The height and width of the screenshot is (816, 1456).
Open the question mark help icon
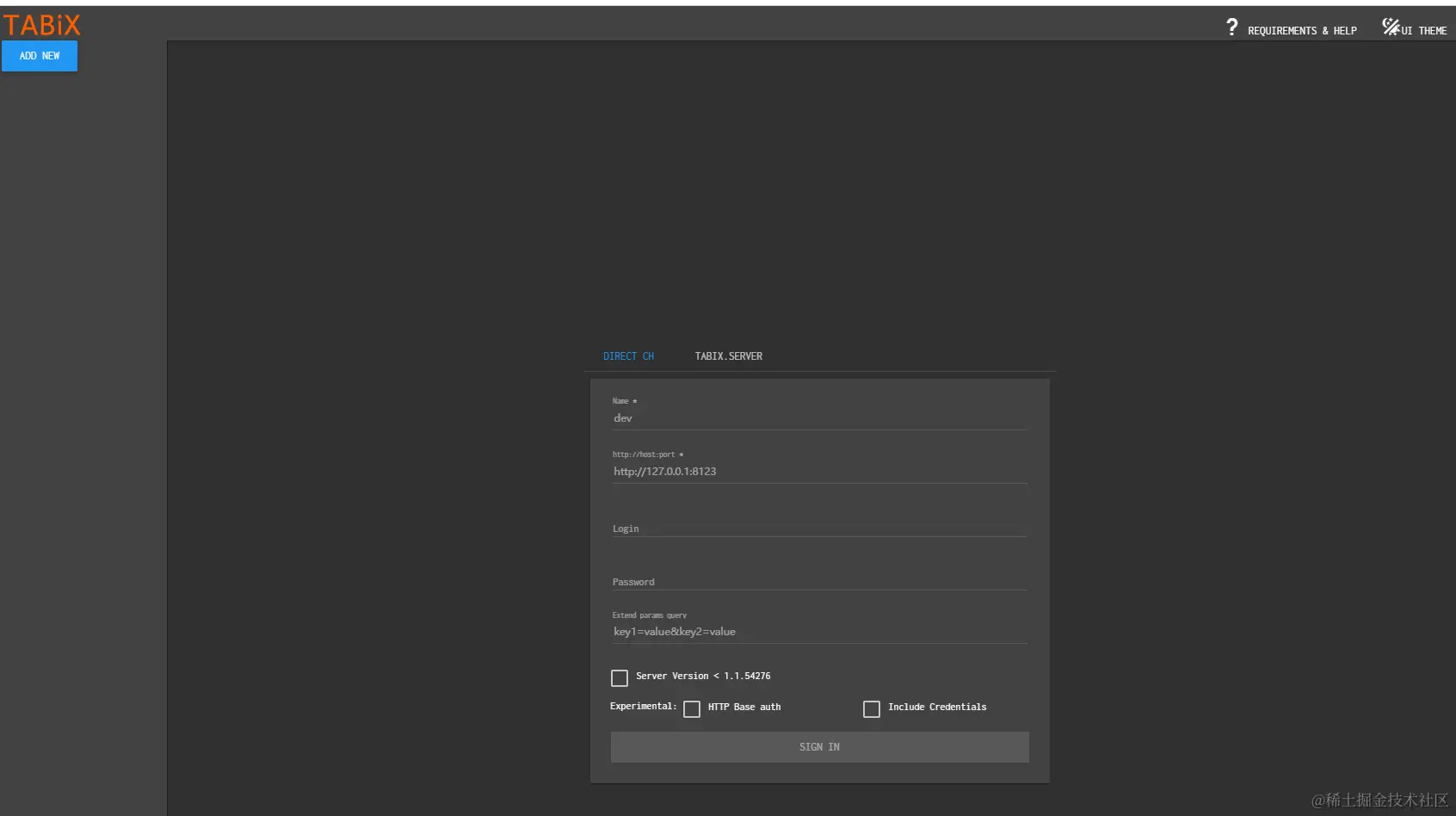pos(1232,28)
